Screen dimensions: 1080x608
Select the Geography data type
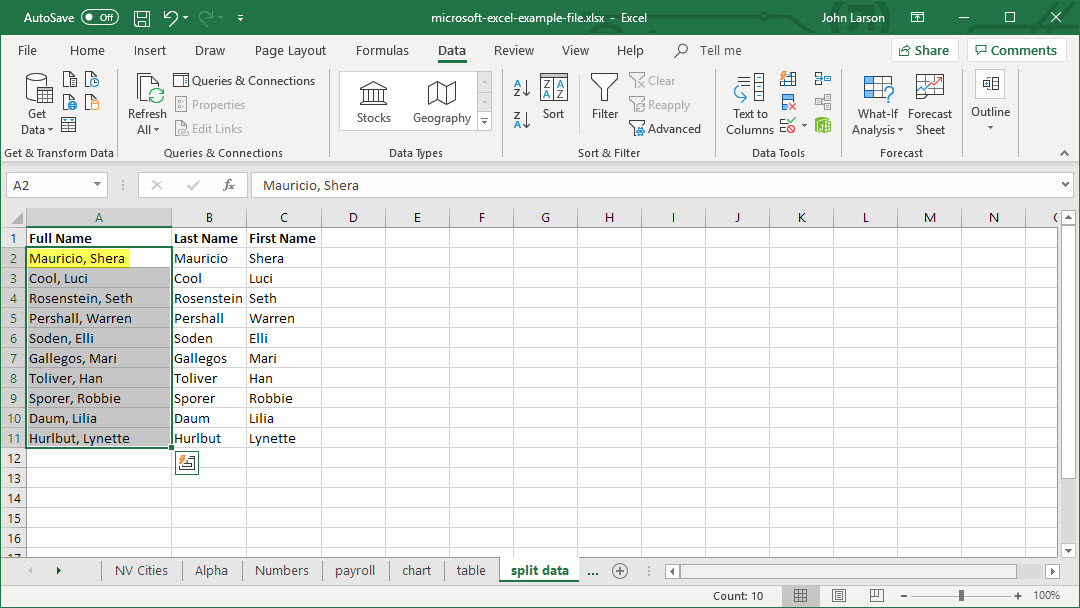pos(441,103)
